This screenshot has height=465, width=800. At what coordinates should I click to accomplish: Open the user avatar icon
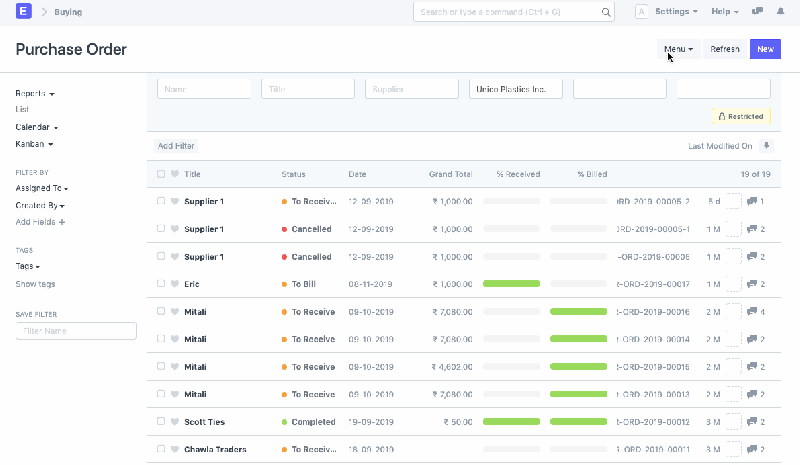pyautogui.click(x=641, y=12)
